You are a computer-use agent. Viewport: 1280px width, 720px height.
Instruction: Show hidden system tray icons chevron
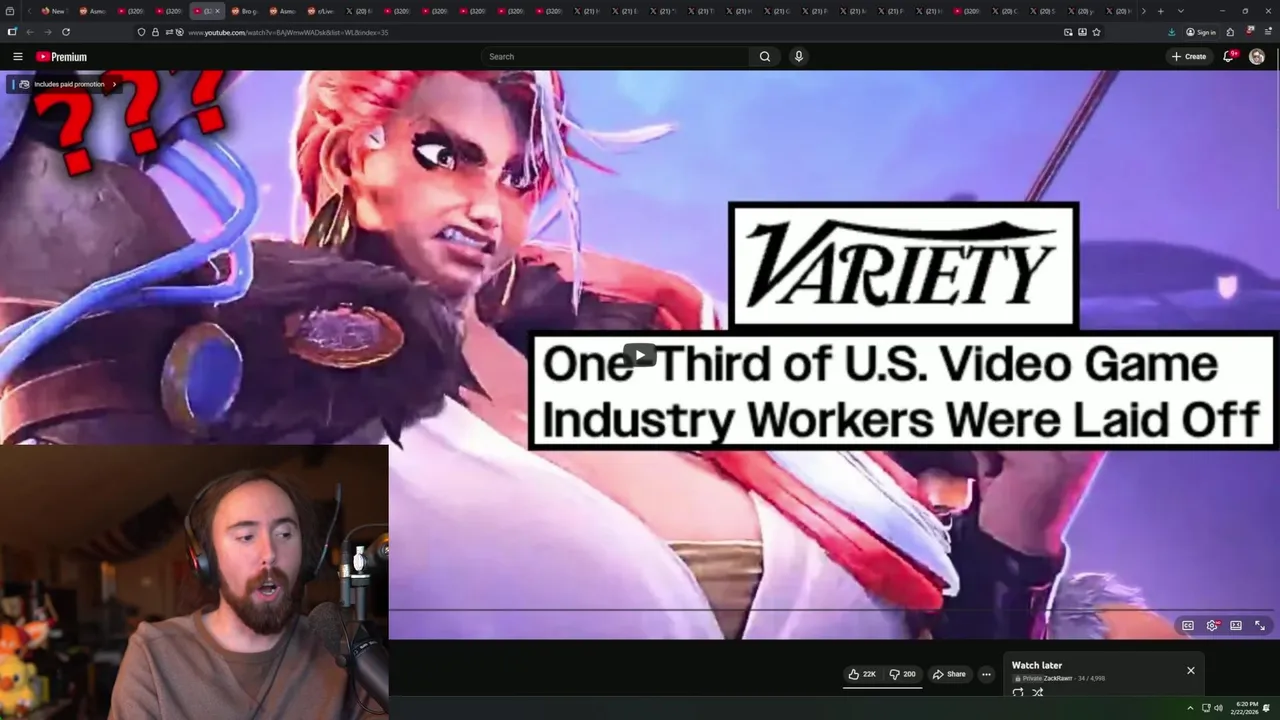click(1190, 708)
